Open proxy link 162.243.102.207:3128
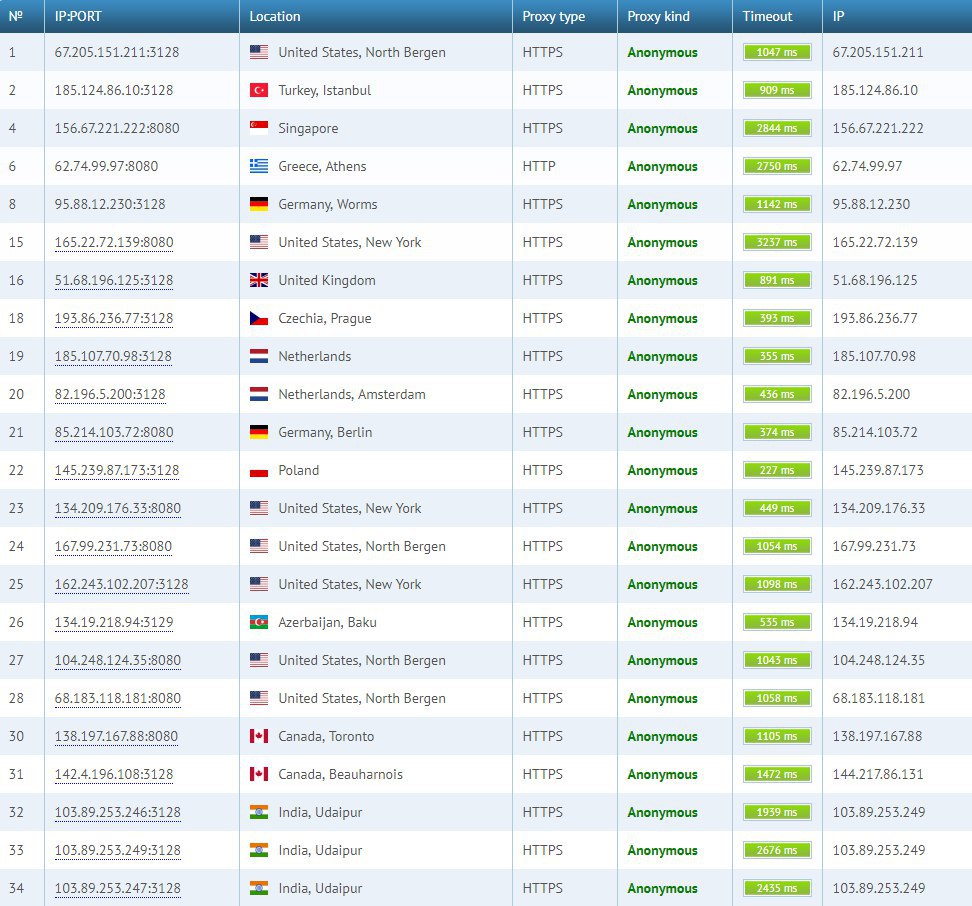 pos(122,584)
